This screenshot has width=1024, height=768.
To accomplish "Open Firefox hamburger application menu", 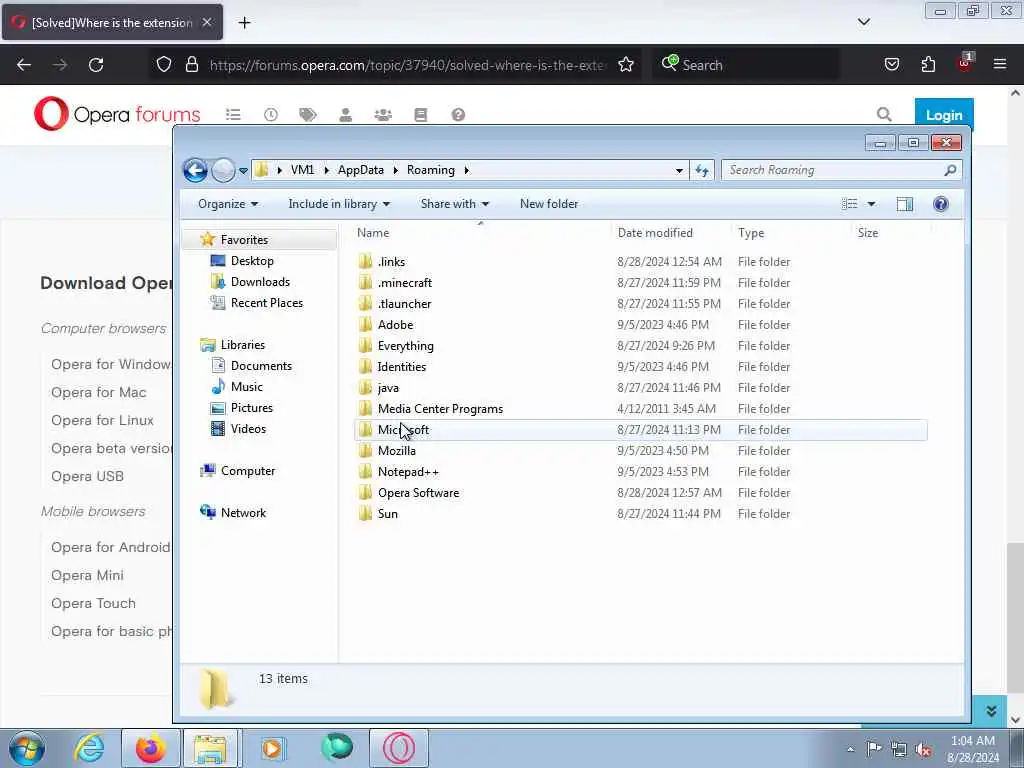I will point(999,64).
